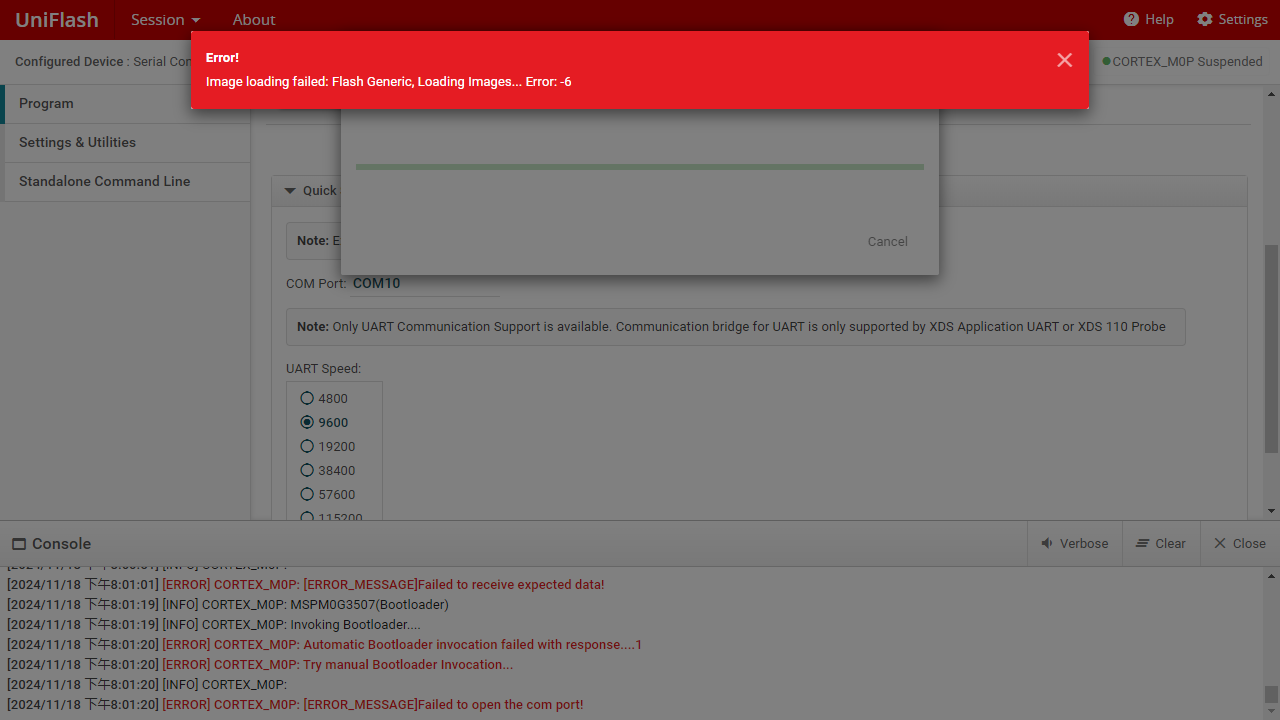Select 4800 UART speed
The image size is (1280, 720).
(x=308, y=398)
